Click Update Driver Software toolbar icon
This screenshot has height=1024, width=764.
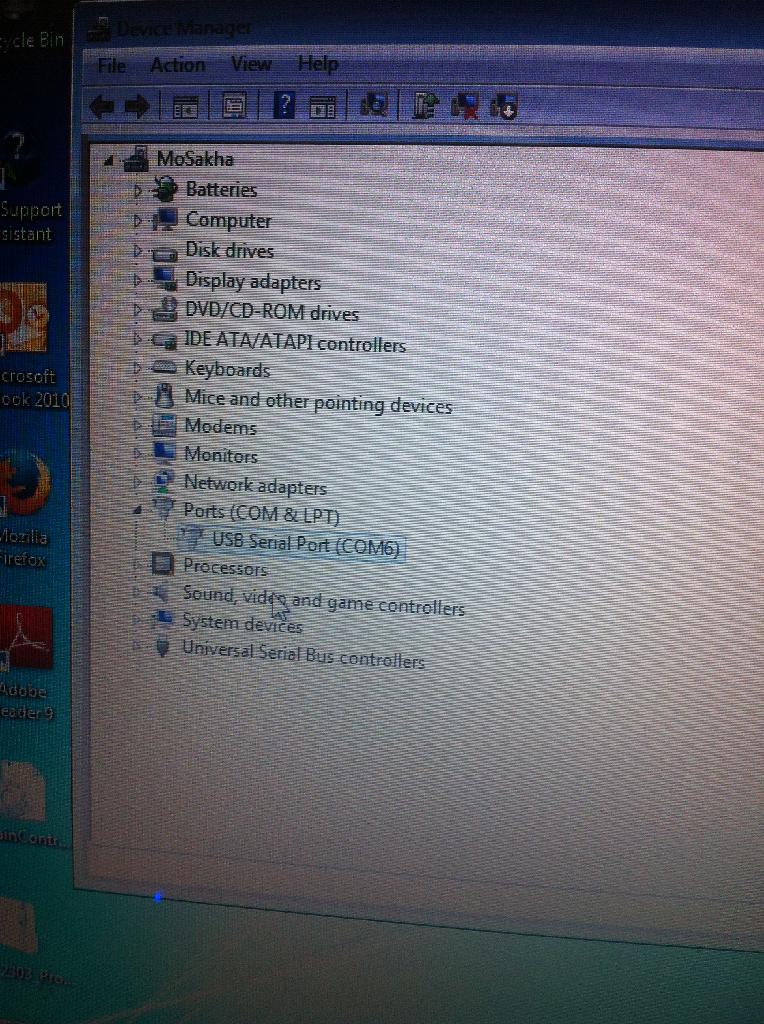[426, 105]
